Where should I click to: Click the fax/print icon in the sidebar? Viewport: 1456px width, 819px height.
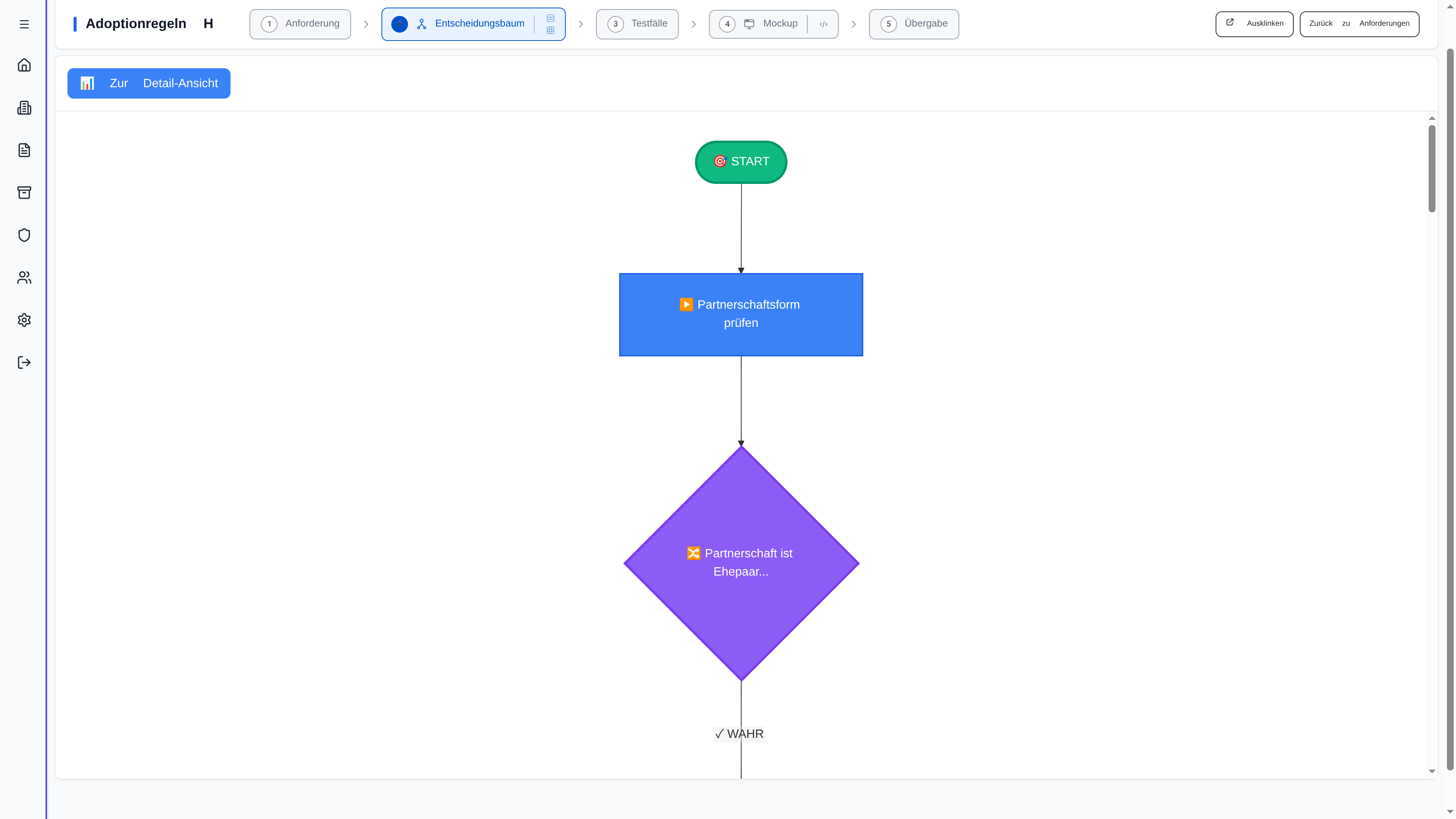24,107
